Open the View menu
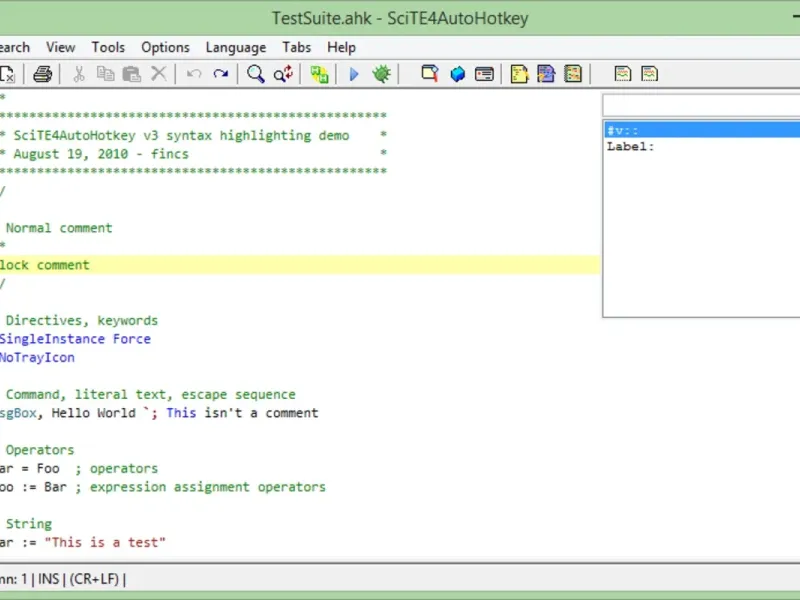The image size is (800, 600). point(61,47)
